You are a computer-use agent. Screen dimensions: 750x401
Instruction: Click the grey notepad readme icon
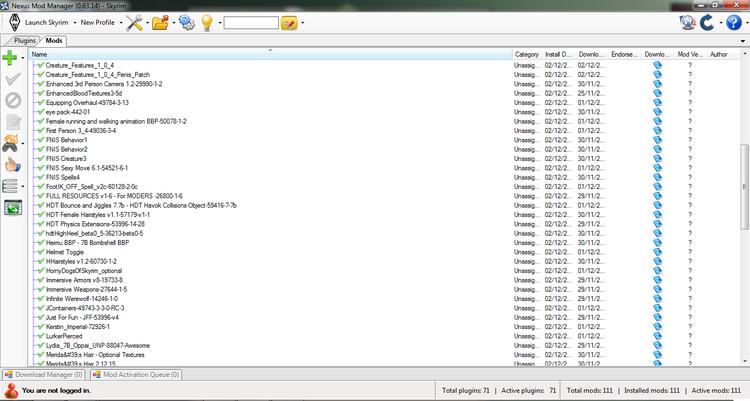(13, 122)
